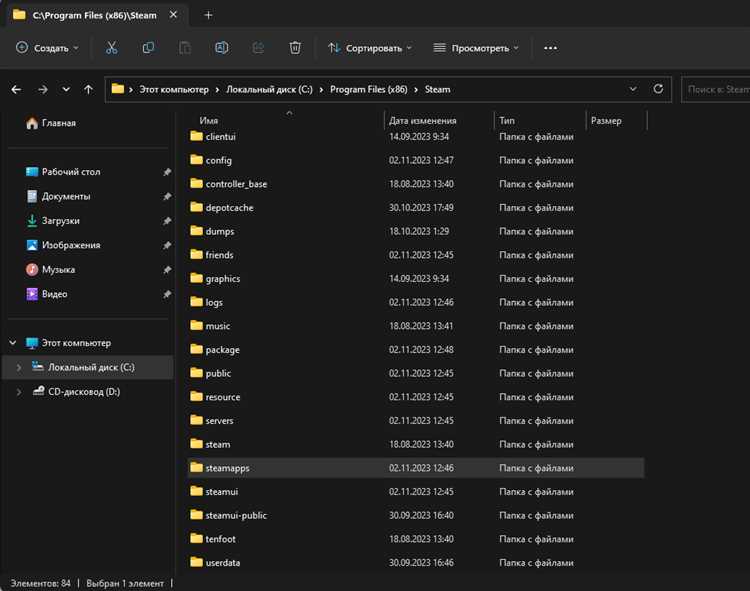Collapse the Этот компьютер tree node
The width and height of the screenshot is (750, 591).
click(13, 343)
